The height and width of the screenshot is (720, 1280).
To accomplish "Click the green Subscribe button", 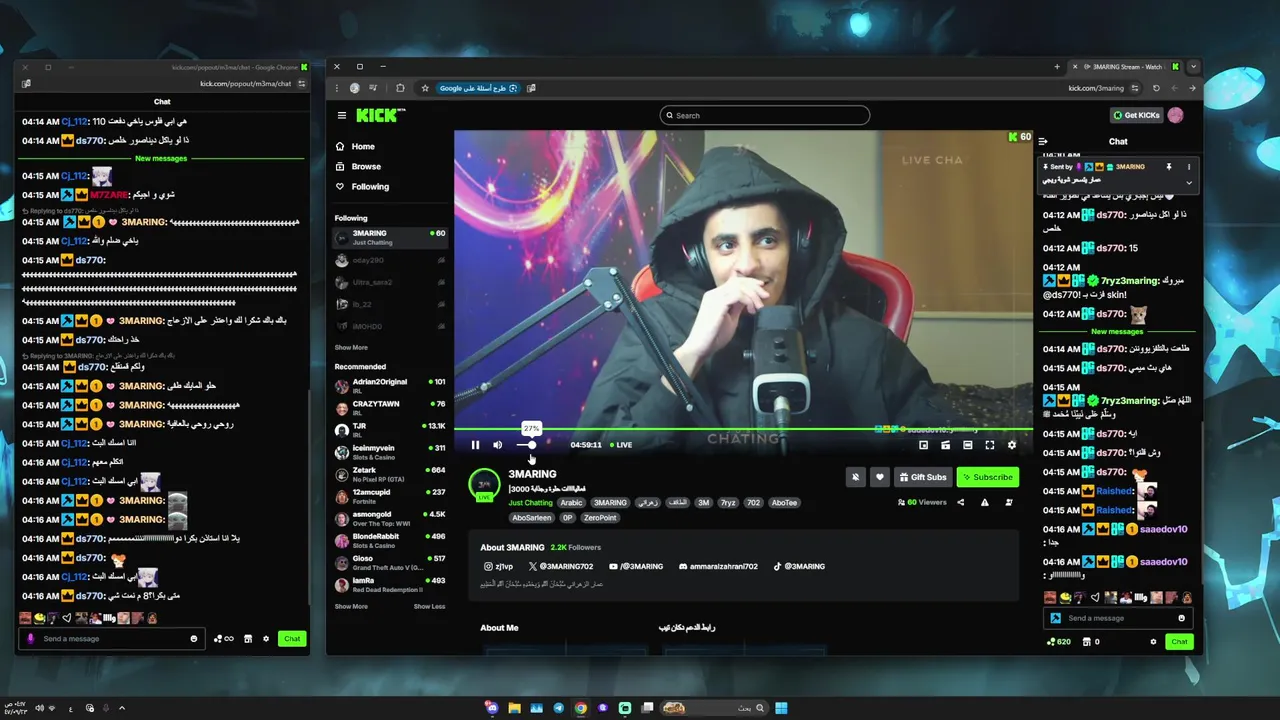I will coord(987,477).
